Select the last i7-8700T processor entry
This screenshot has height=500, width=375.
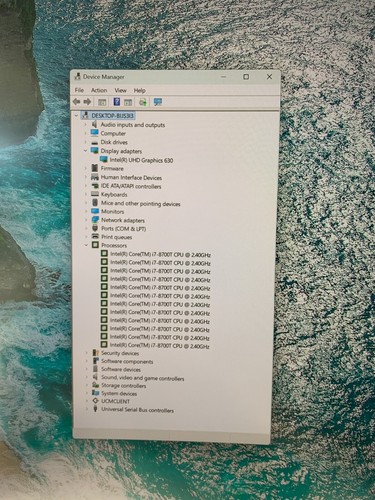tap(160, 346)
